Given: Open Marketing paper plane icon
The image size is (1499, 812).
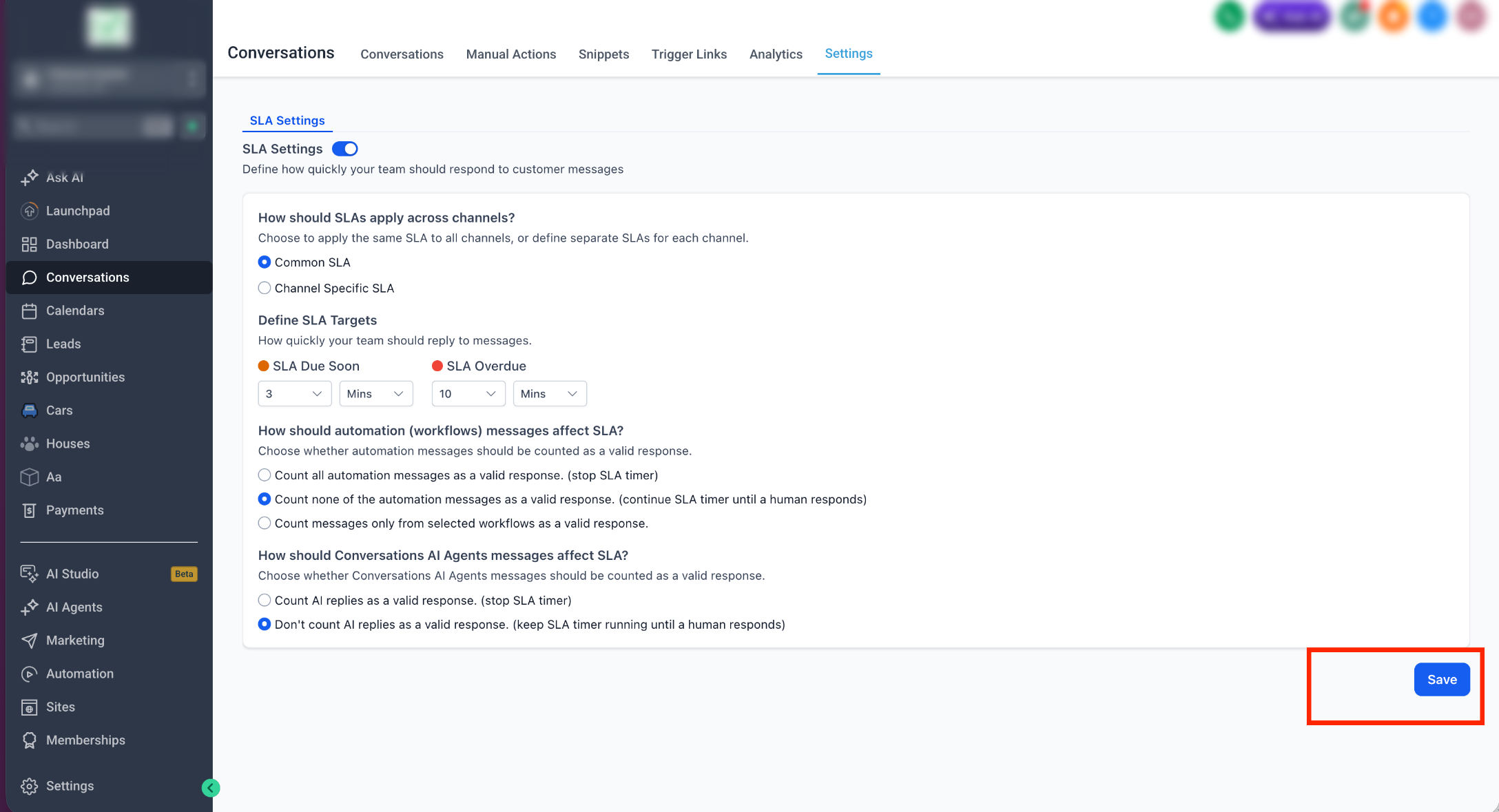Looking at the screenshot, I should click(x=29, y=641).
